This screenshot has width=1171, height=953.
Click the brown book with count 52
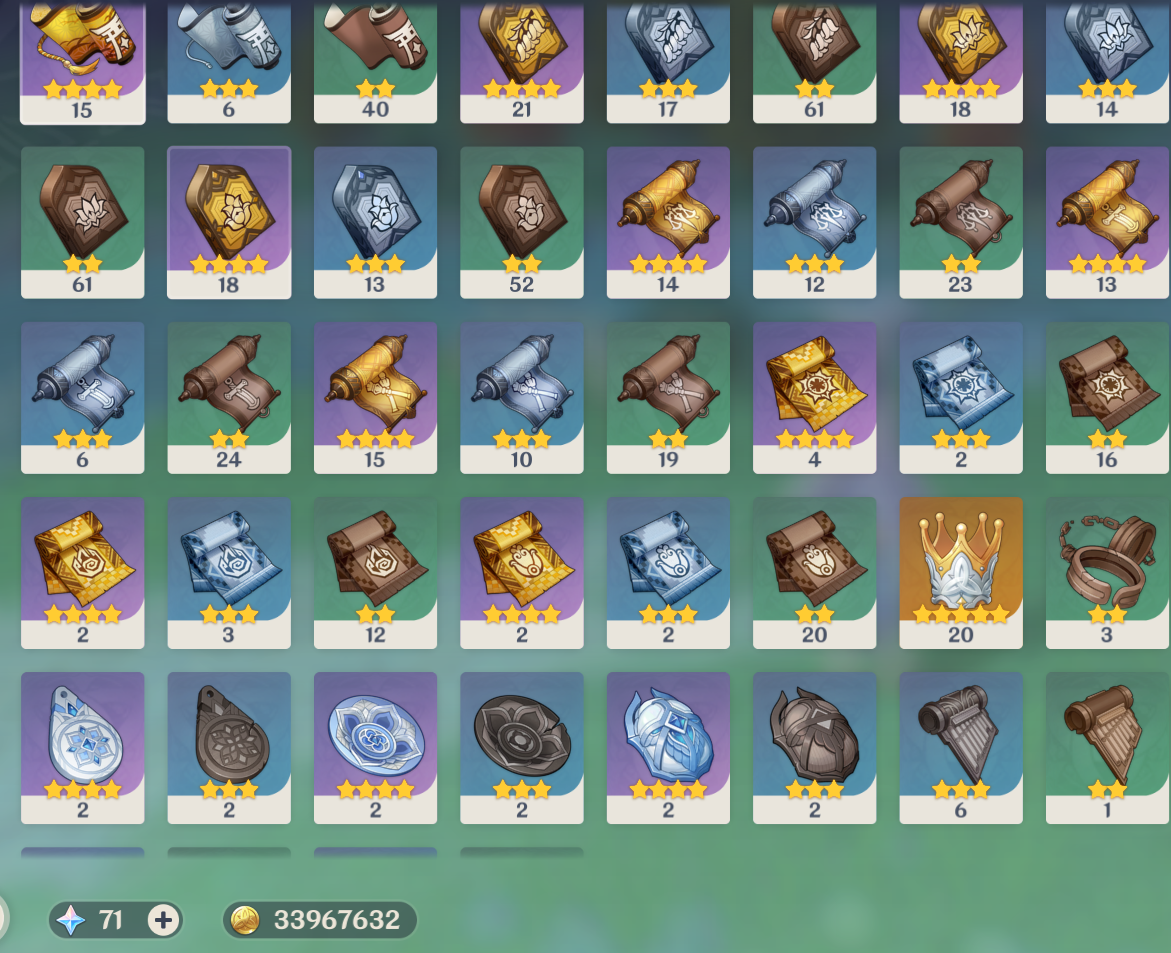pos(521,222)
